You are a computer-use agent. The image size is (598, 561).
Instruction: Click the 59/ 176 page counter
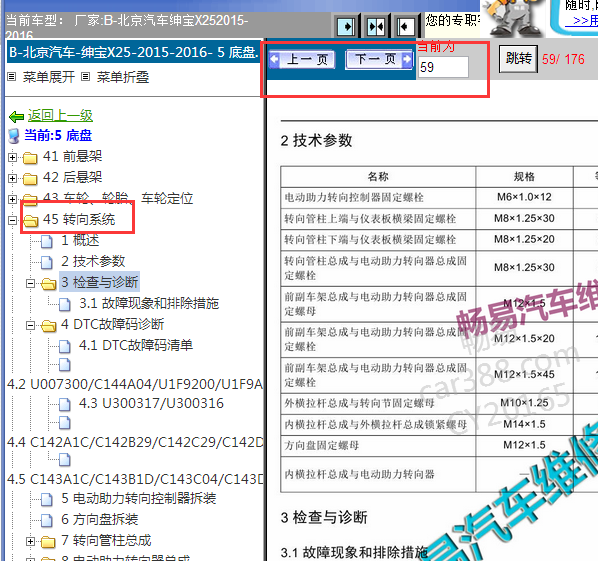(x=563, y=59)
